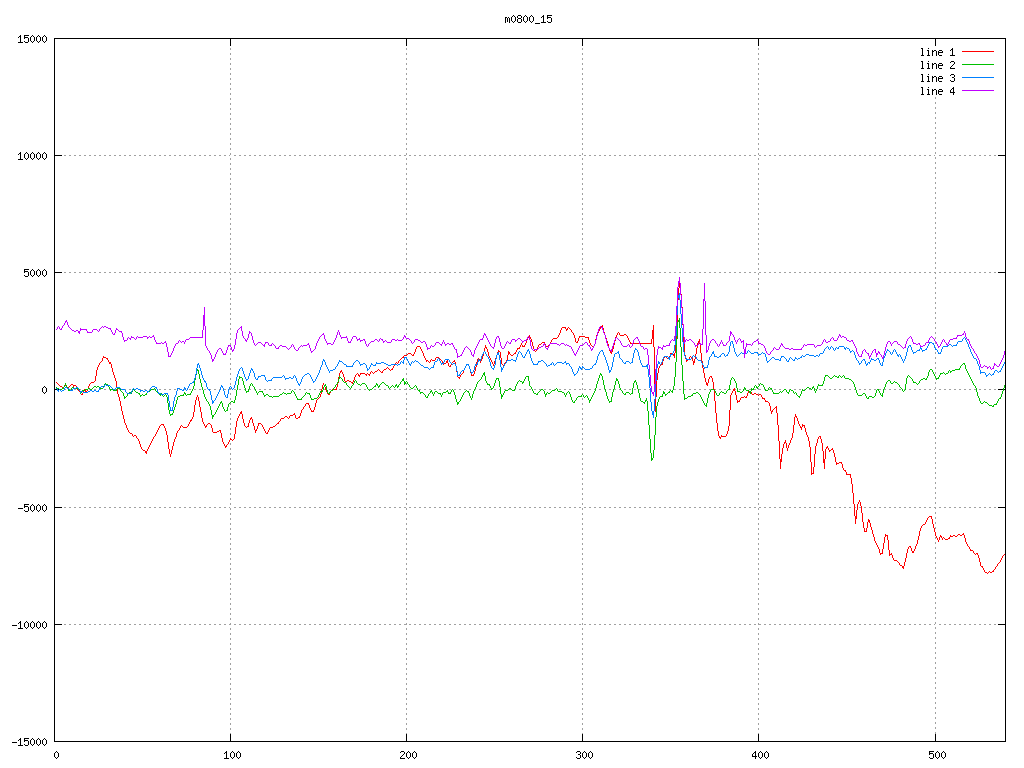Click the magenta line 4 legend sample
This screenshot has width=1024, height=768.
pos(979,91)
